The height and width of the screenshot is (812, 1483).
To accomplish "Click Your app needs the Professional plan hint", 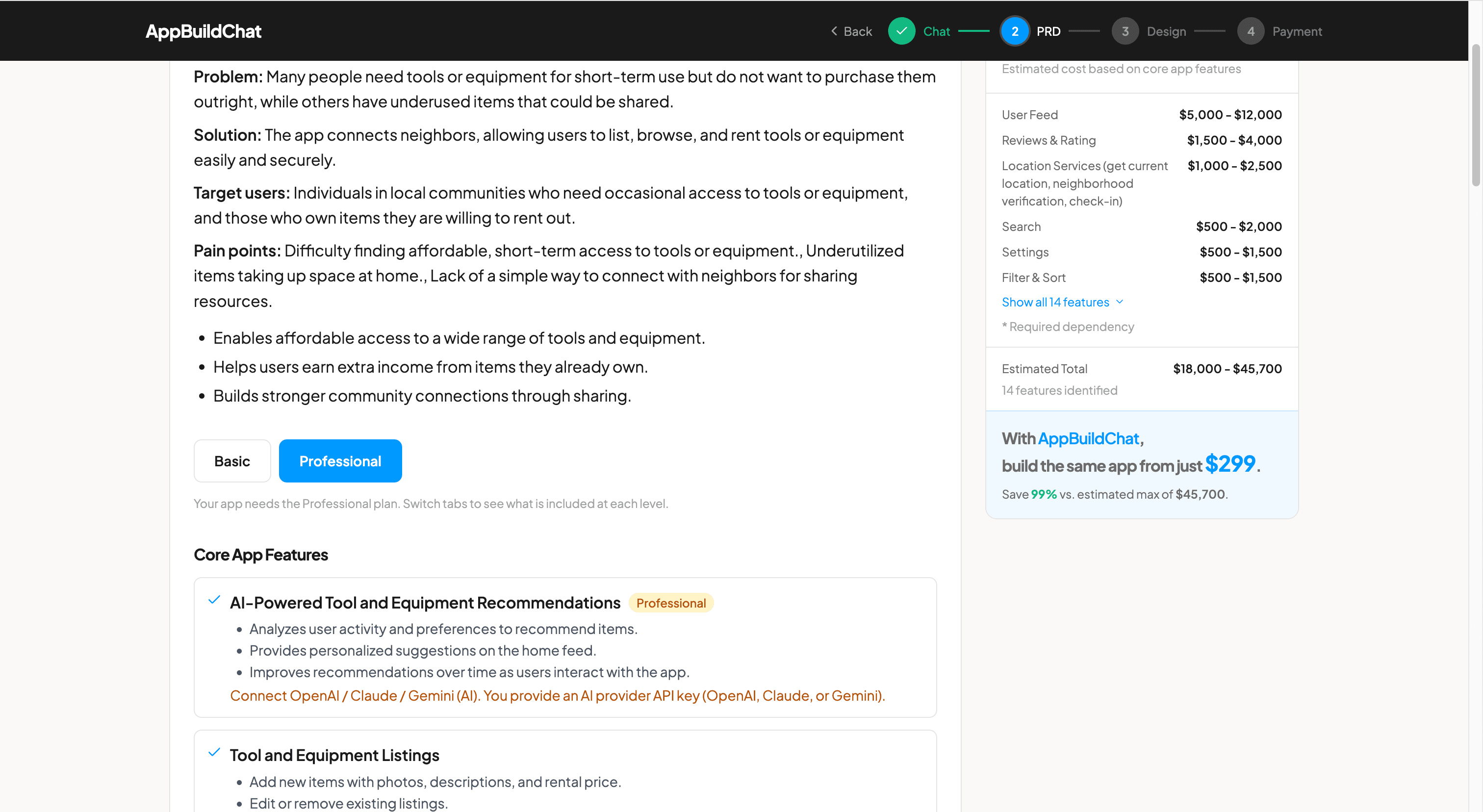I will (x=431, y=504).
